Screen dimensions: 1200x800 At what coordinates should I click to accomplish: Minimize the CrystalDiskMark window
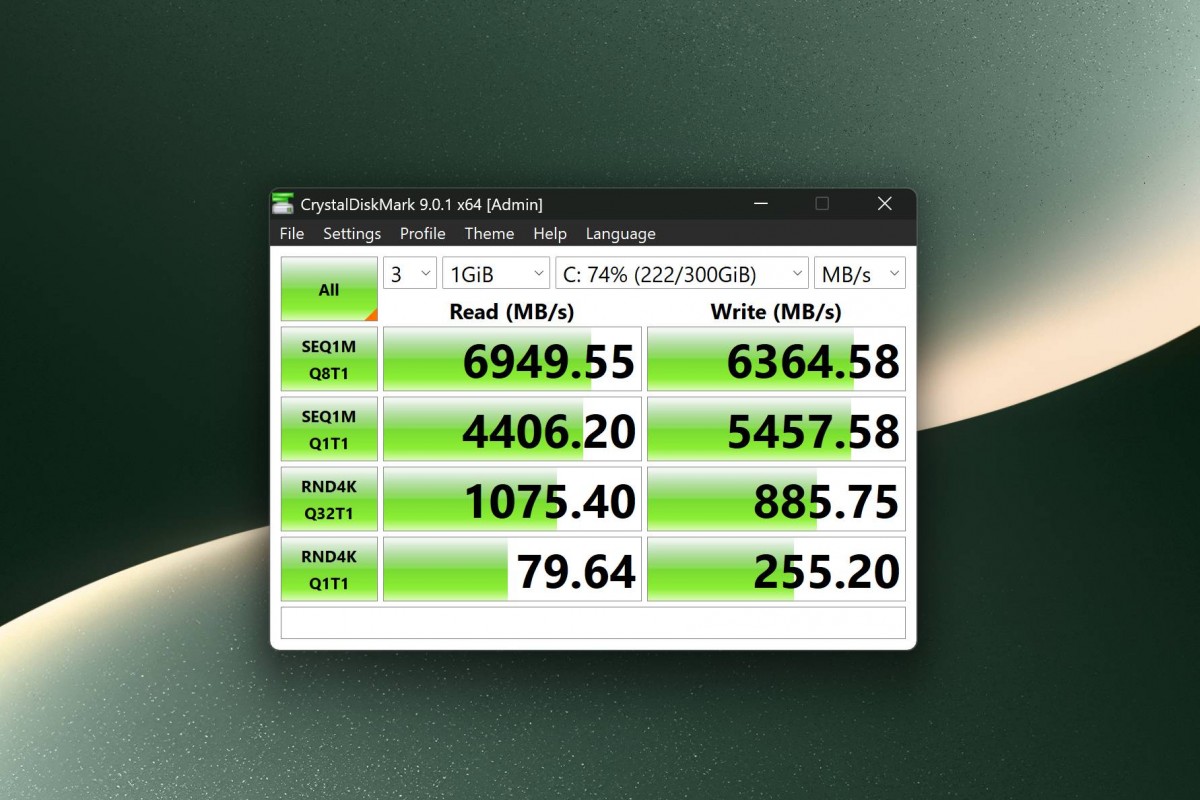pyautogui.click(x=762, y=204)
